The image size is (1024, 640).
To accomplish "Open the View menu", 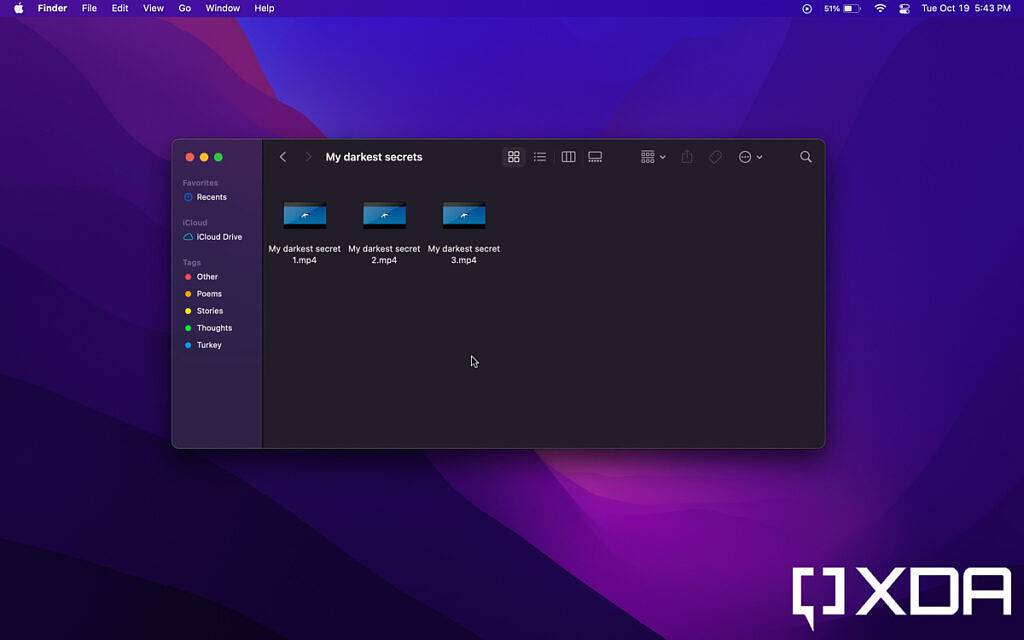I will (x=153, y=8).
